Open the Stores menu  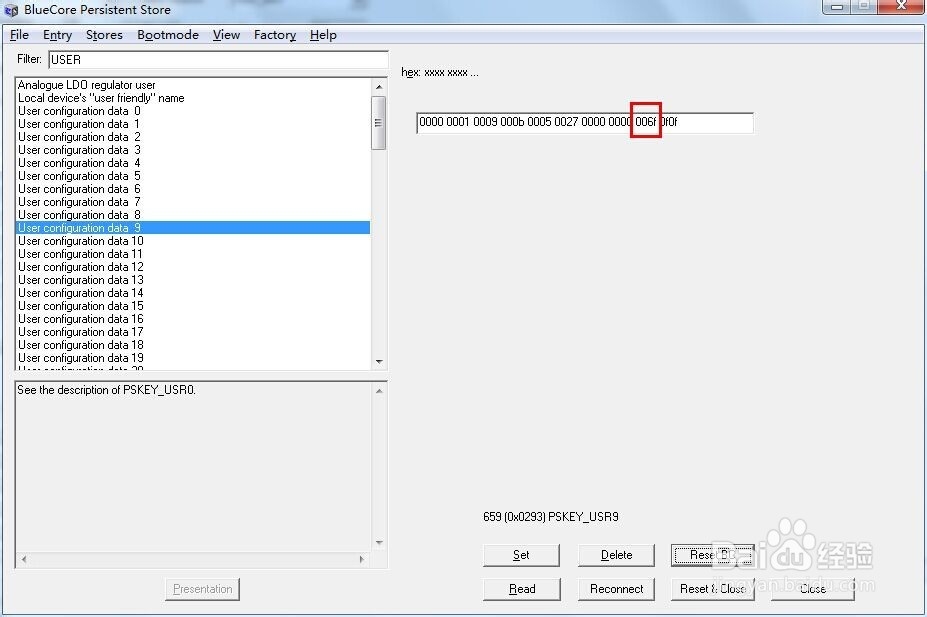click(104, 35)
